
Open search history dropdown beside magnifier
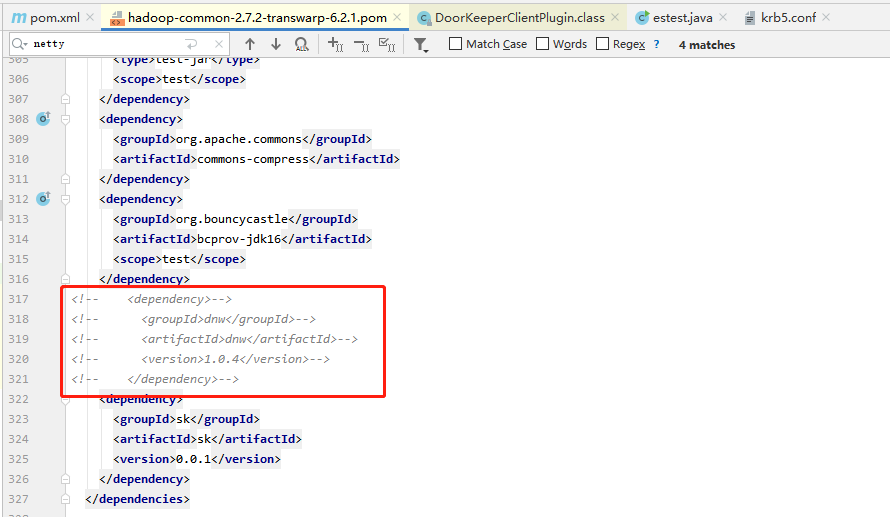tap(21, 44)
